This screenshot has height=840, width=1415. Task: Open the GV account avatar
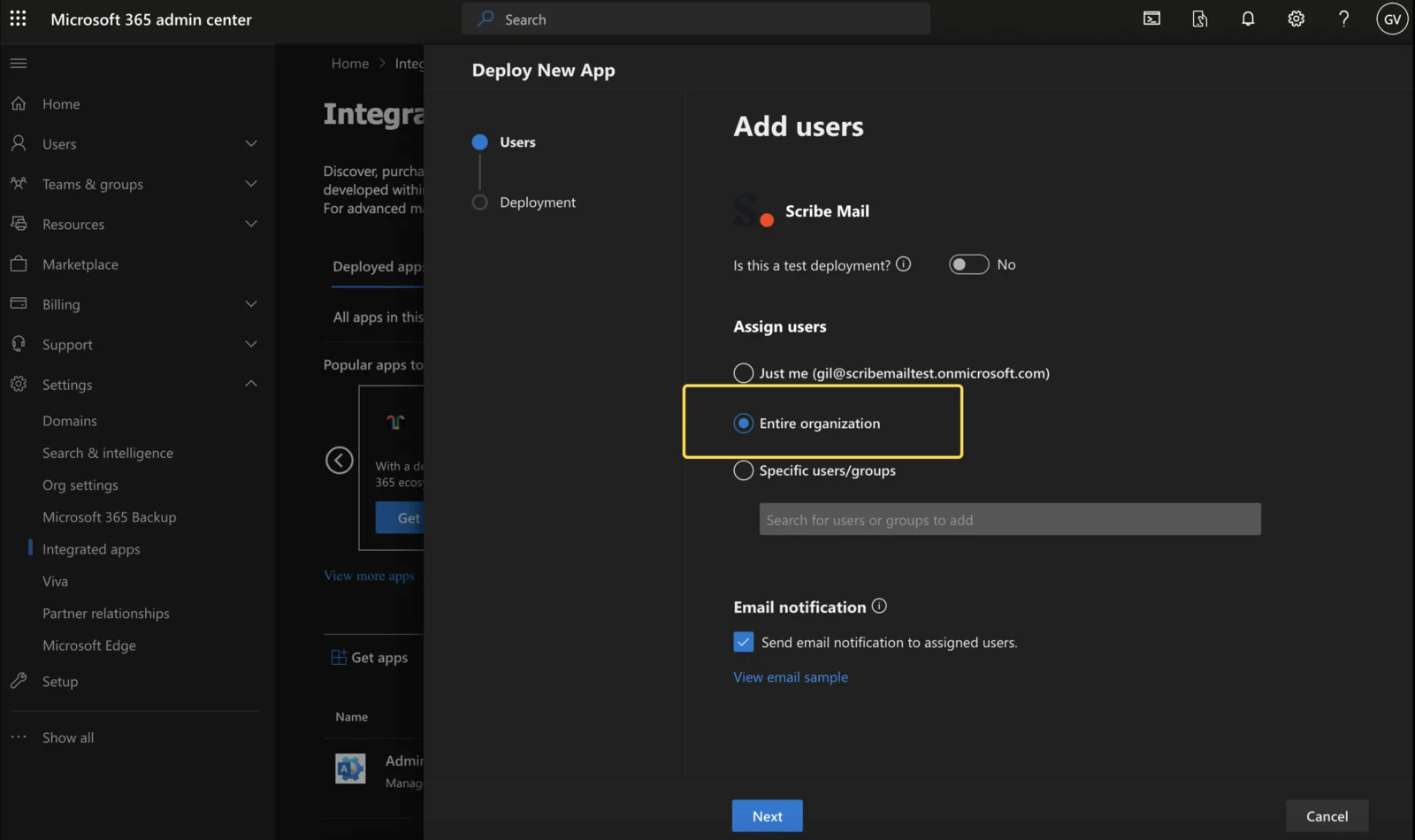(1392, 19)
